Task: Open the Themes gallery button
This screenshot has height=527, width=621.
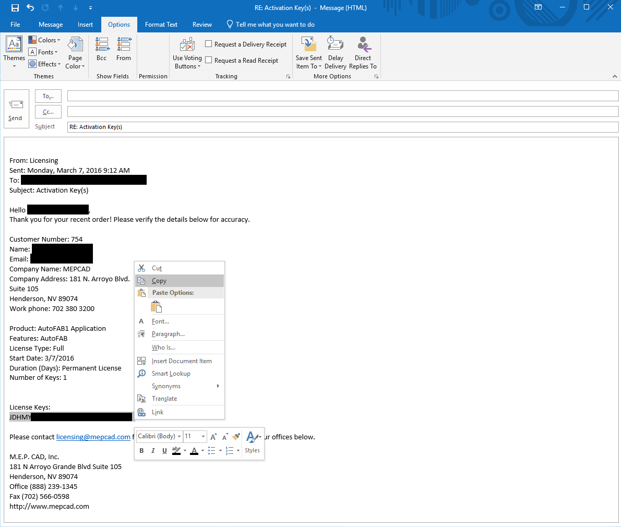Action: tap(14, 52)
